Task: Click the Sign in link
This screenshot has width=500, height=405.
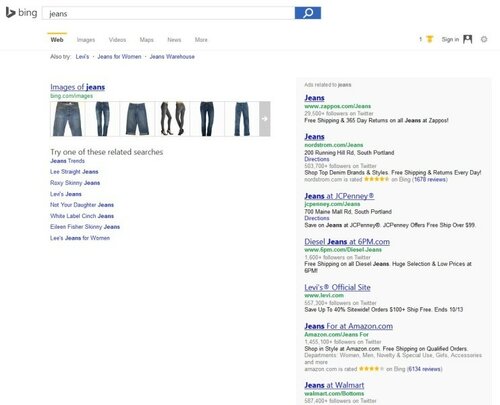Action: pos(450,39)
